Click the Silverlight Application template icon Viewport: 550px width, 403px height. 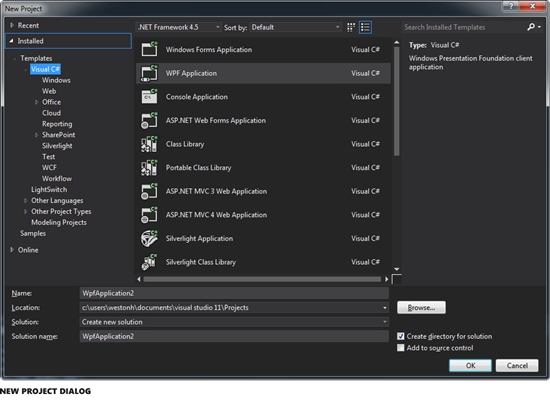[x=149, y=239]
